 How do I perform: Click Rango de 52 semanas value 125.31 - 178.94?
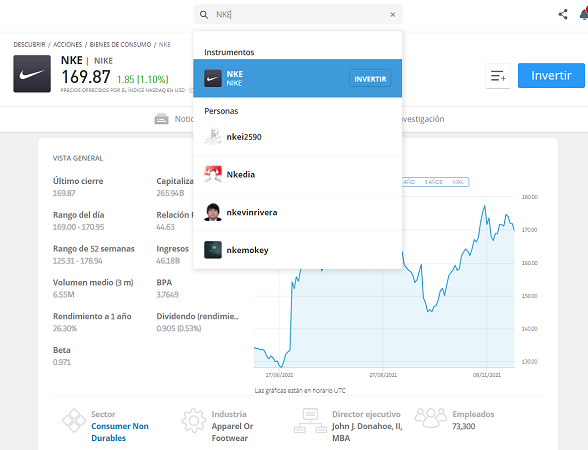(78, 261)
